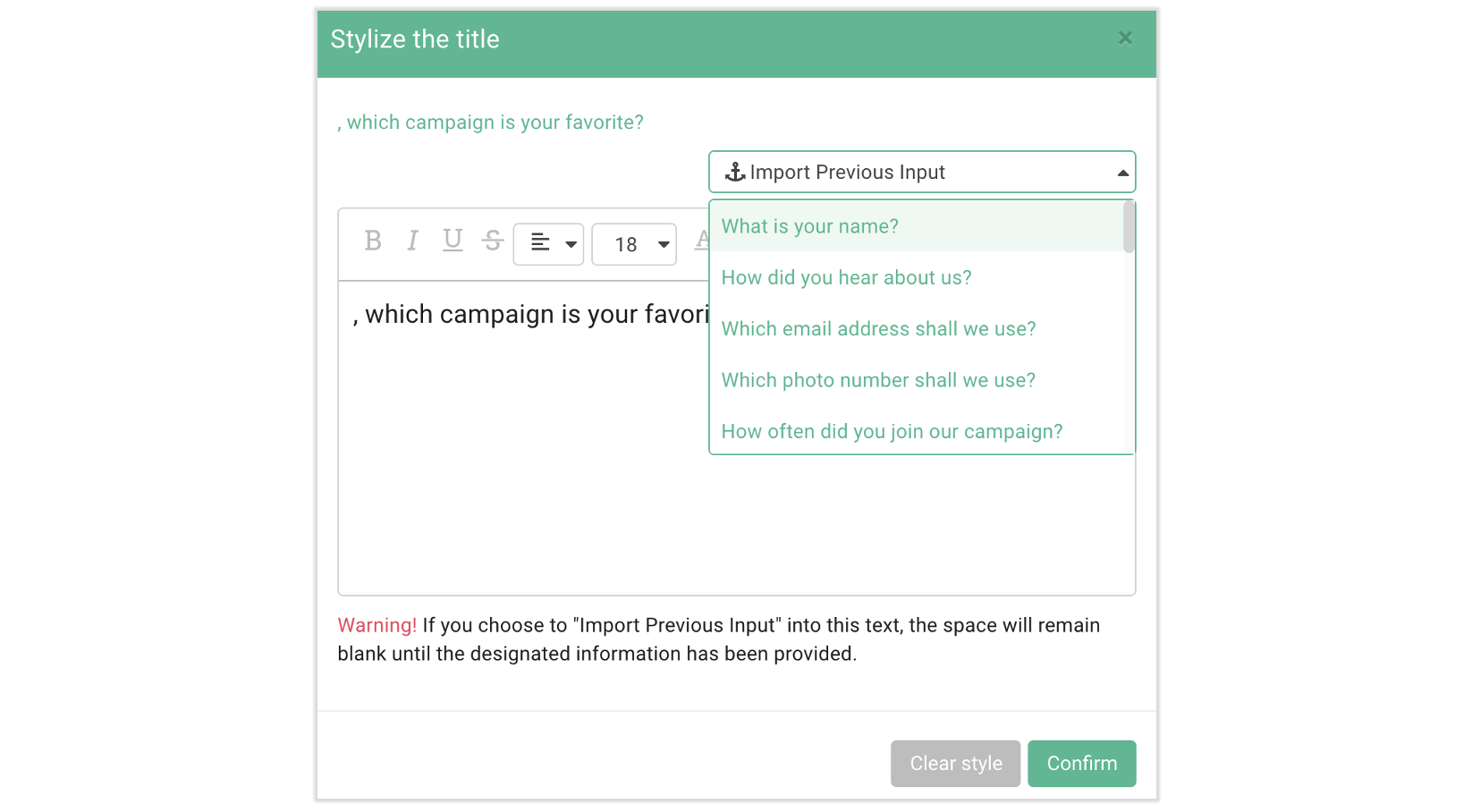Toggle bold formatting in the editor toolbar
This screenshot has height=812, width=1472.
(373, 241)
